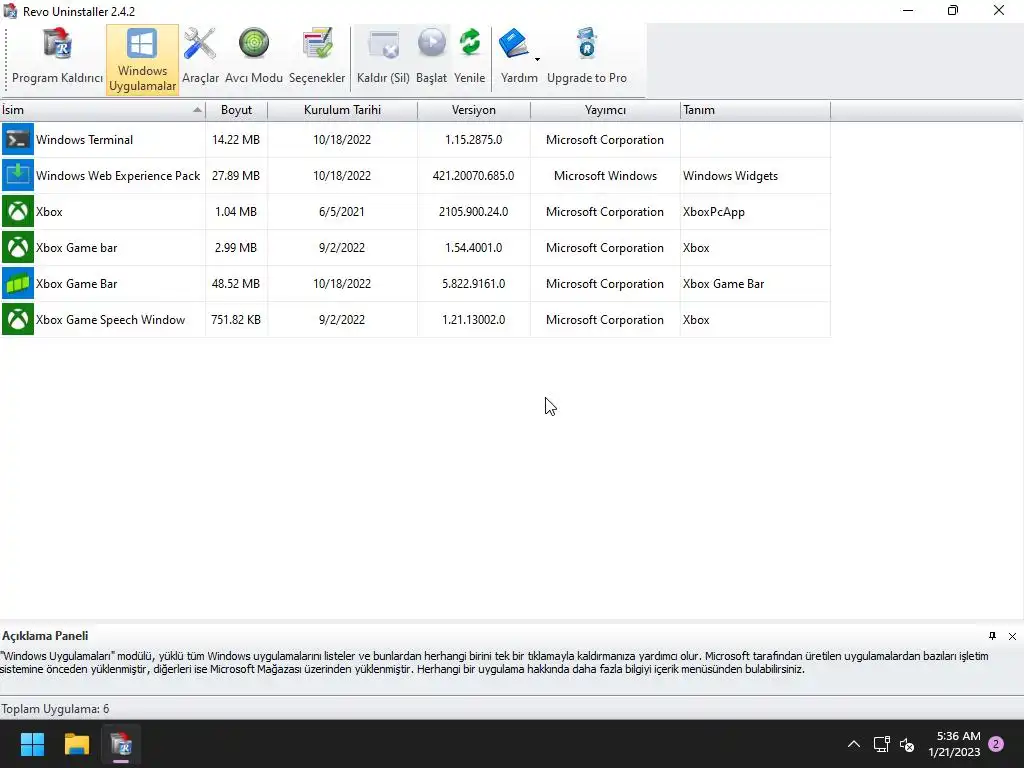Open the Yardım help book icon
The image size is (1024, 768).
[514, 44]
